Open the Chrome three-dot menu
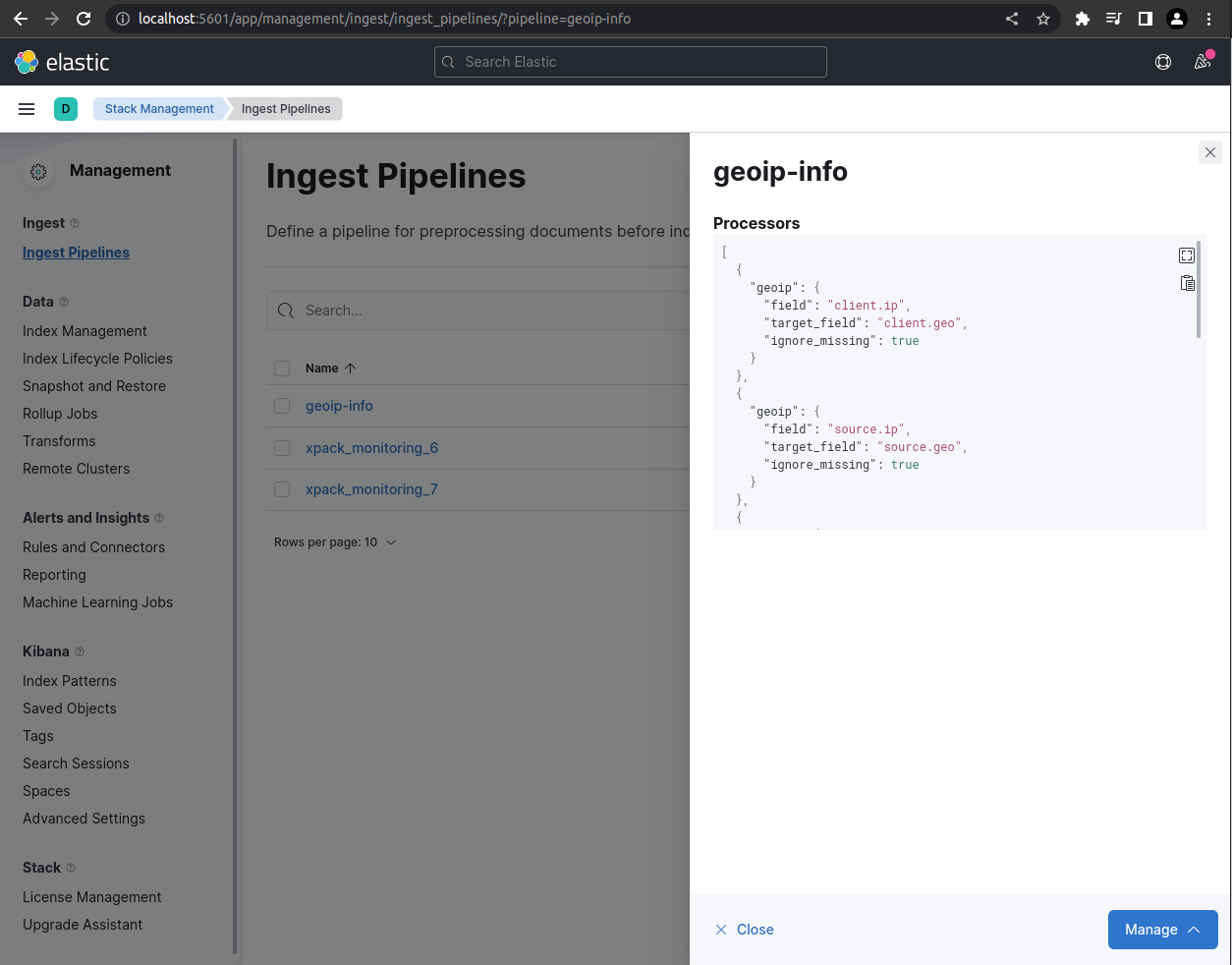Viewport: 1232px width, 965px height. [1209, 19]
